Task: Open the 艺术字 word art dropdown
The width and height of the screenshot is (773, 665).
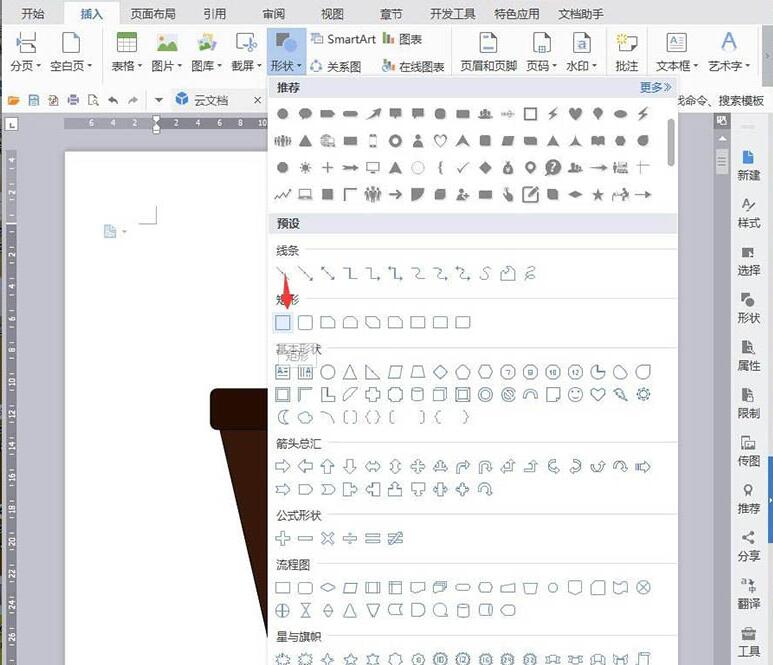Action: pos(728,50)
